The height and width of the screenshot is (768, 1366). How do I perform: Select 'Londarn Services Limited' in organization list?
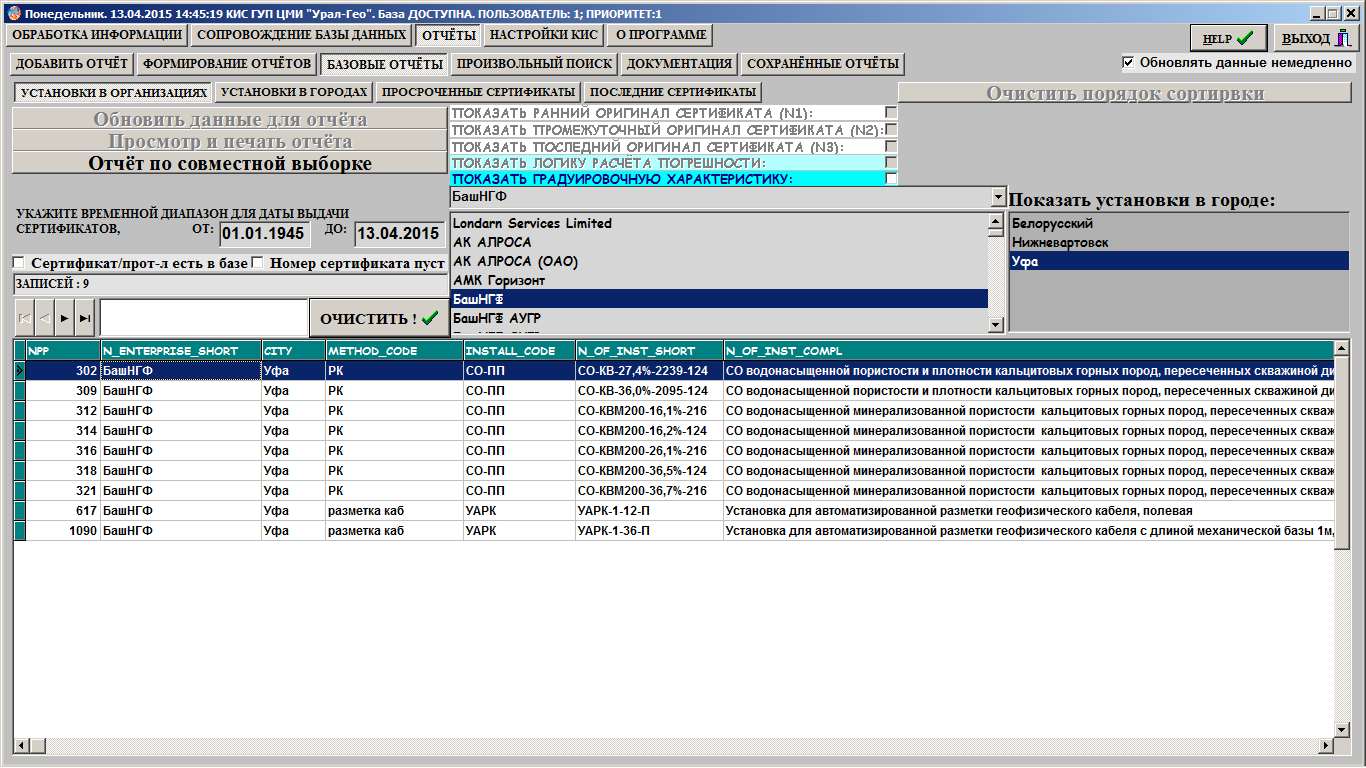pos(718,223)
